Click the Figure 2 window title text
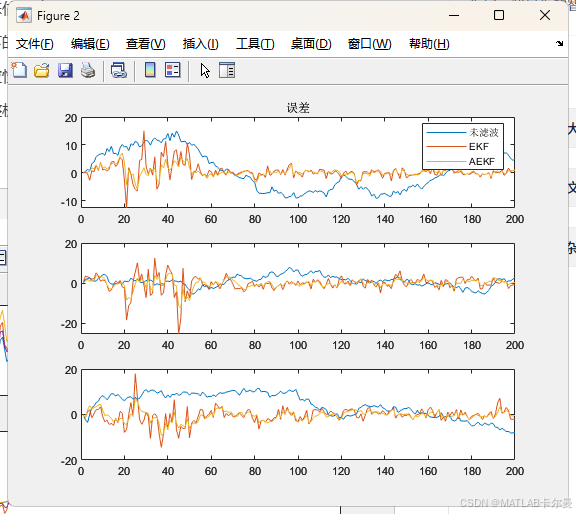Image resolution: width=576 pixels, height=514 pixels. [x=58, y=16]
